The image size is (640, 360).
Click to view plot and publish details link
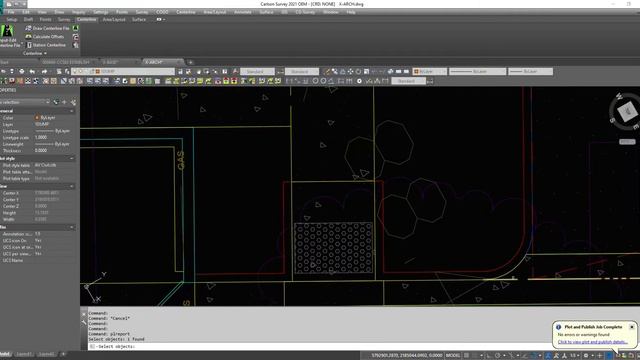(x=592, y=342)
